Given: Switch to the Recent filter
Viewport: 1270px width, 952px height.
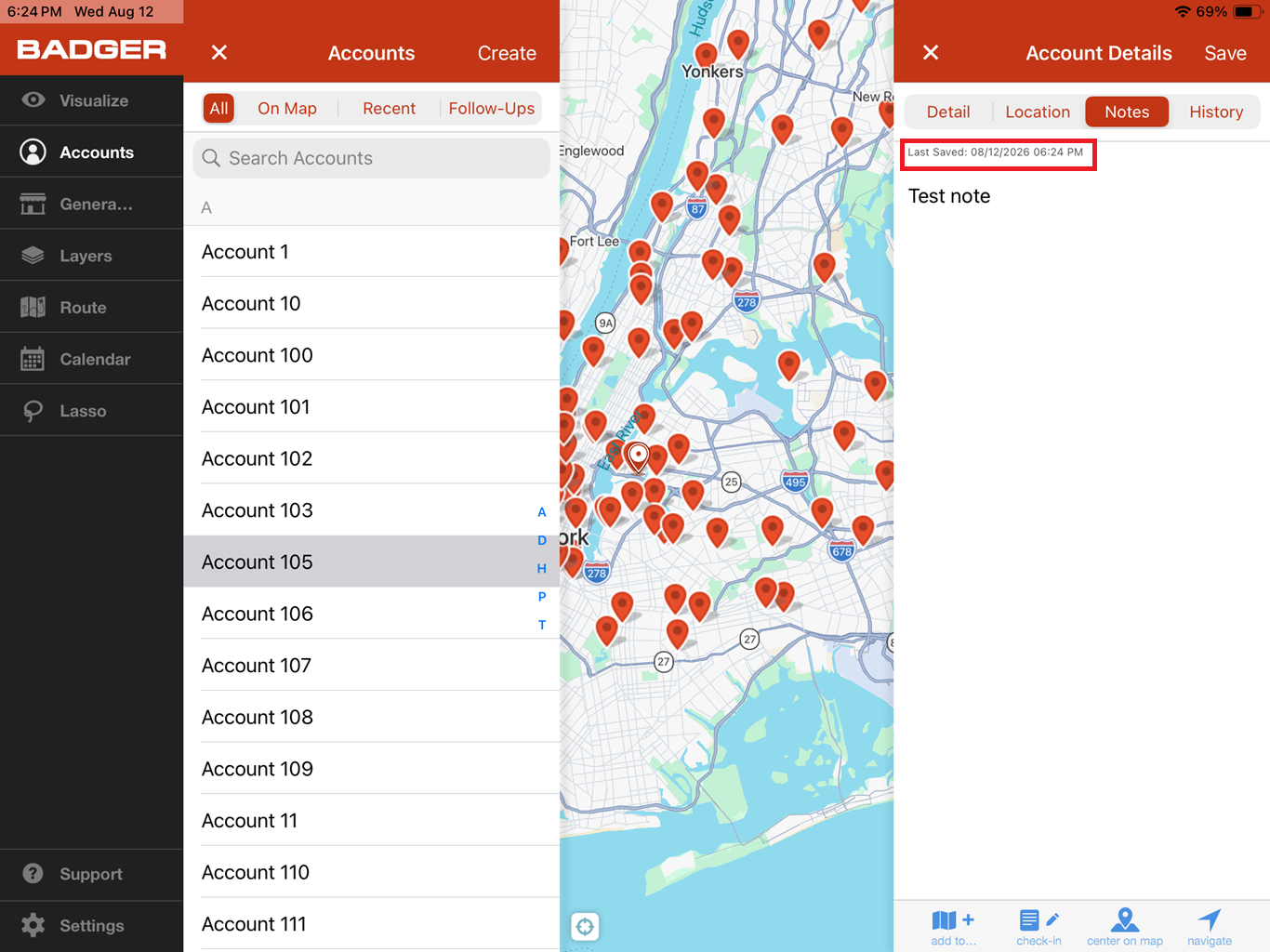Looking at the screenshot, I should tap(389, 108).
